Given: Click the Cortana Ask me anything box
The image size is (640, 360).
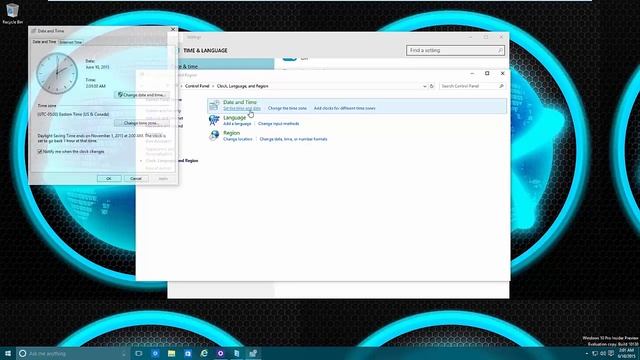Looking at the screenshot, I should (x=73, y=353).
